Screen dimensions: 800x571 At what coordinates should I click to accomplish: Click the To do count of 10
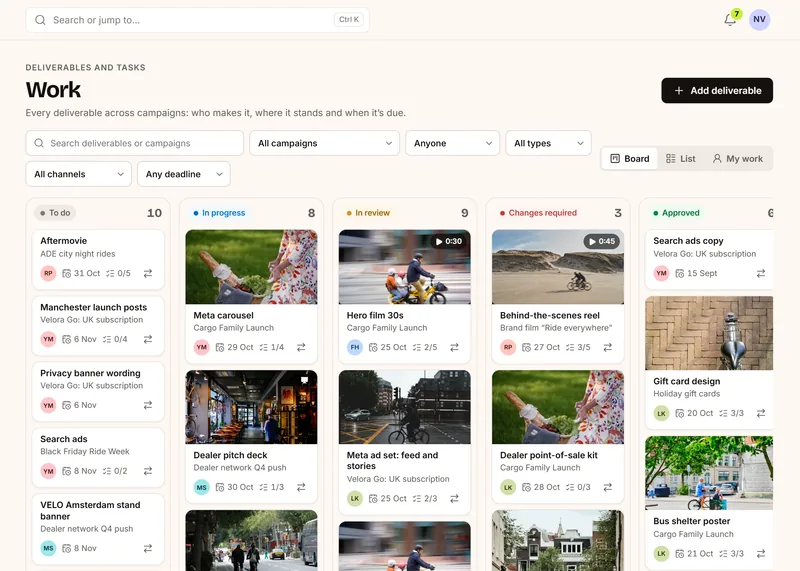click(155, 213)
